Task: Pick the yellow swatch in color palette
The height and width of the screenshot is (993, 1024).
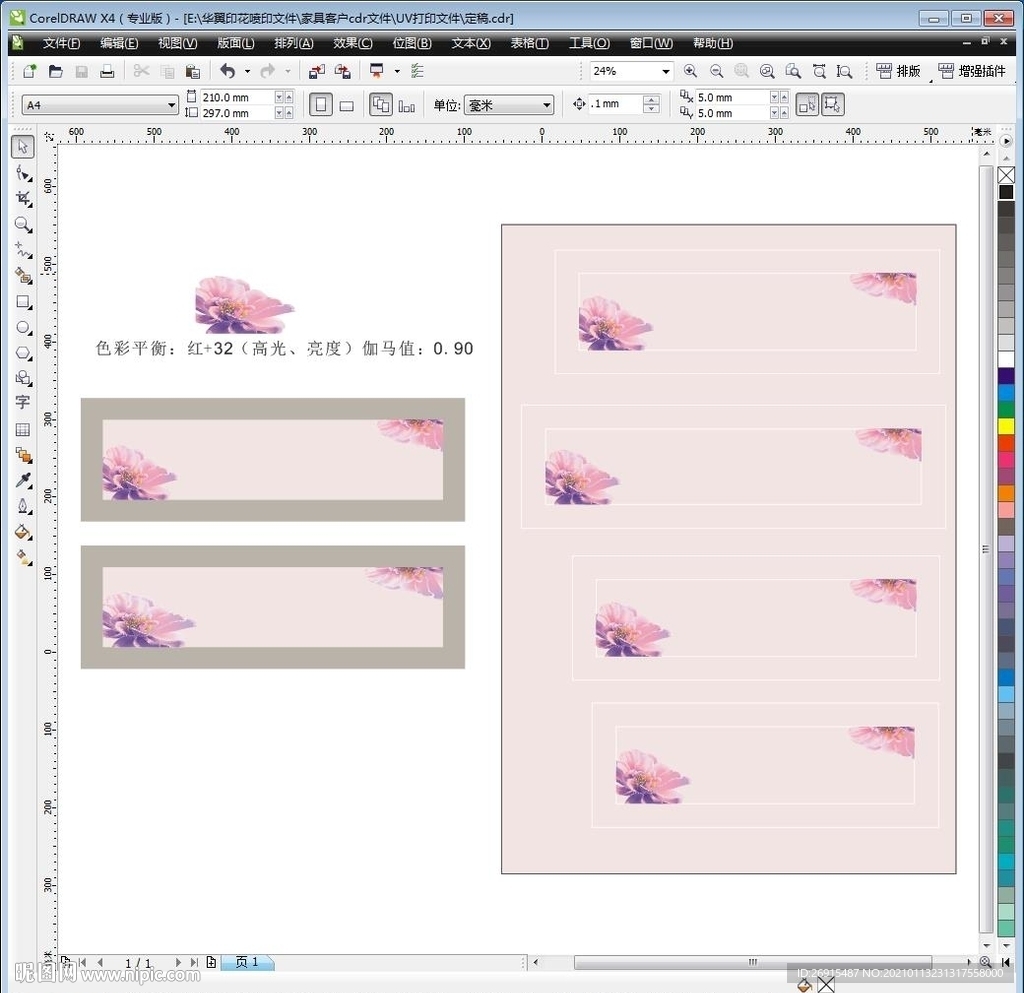Action: 1006,426
